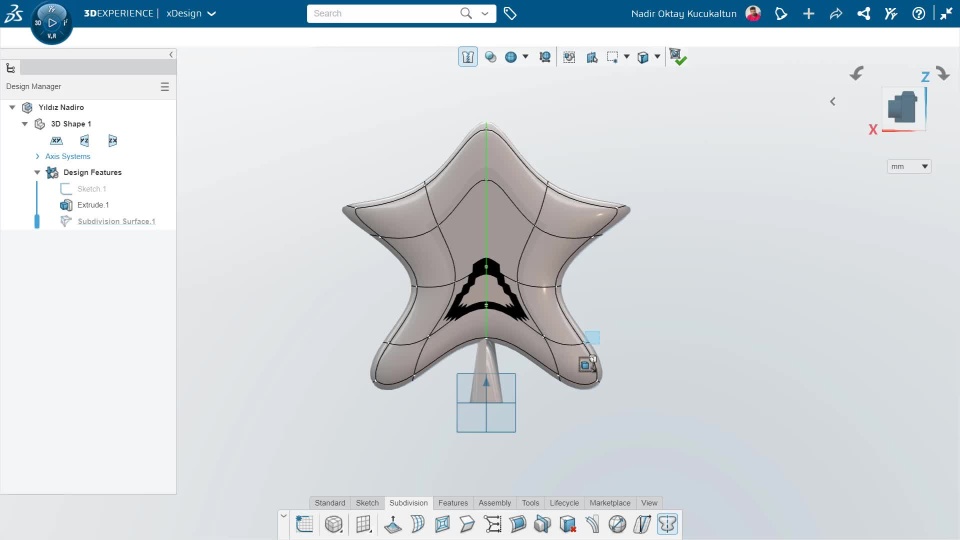Click the XY plane icon
Image resolution: width=960 pixels, height=540 pixels.
(56, 141)
